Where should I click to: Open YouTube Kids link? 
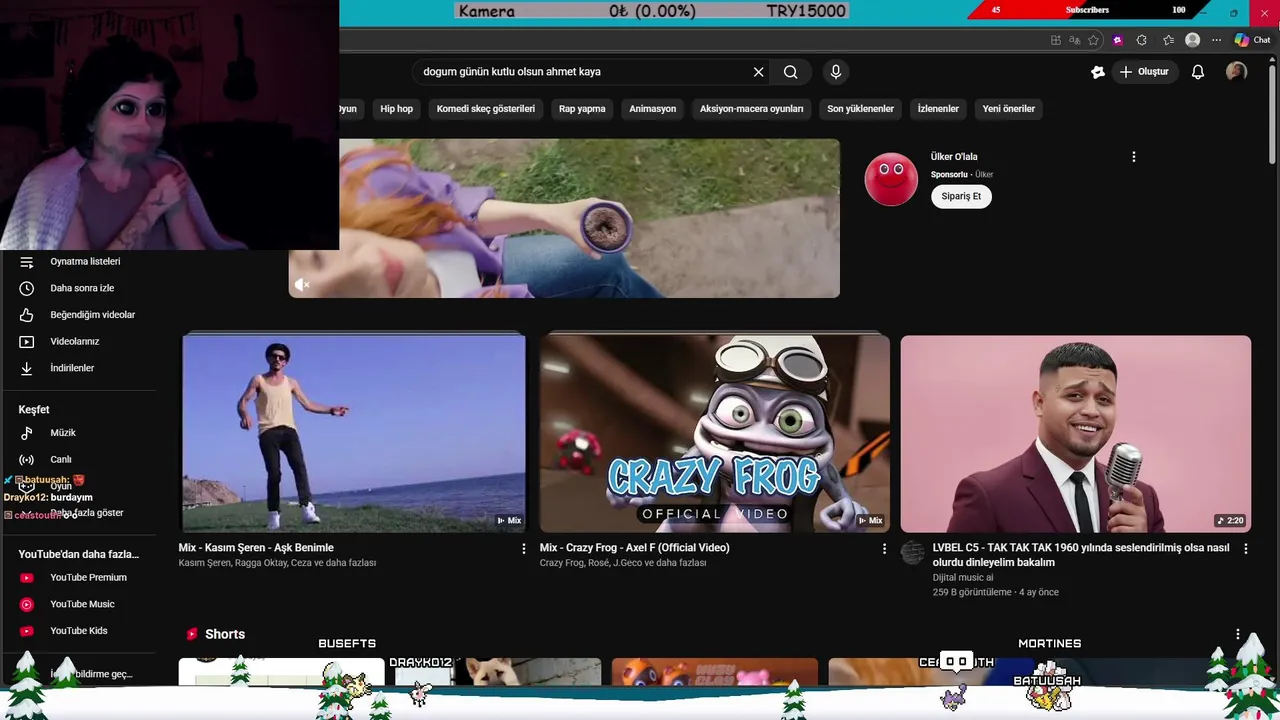(78, 631)
